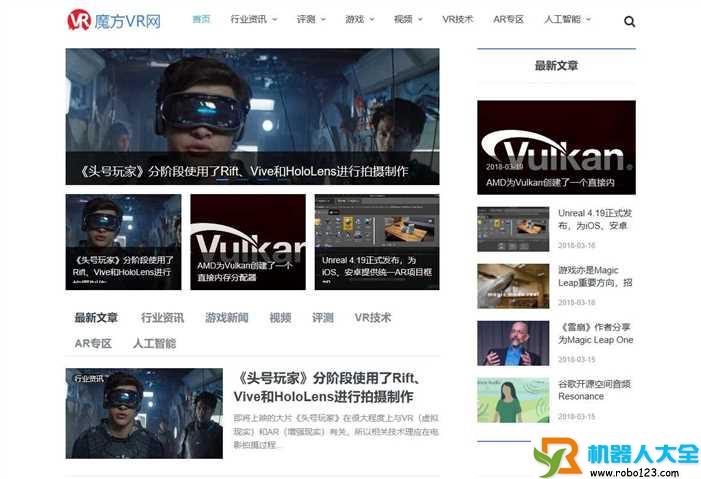This screenshot has height=479, width=701.
Task: Open the search magnifier icon
Action: (x=629, y=21)
